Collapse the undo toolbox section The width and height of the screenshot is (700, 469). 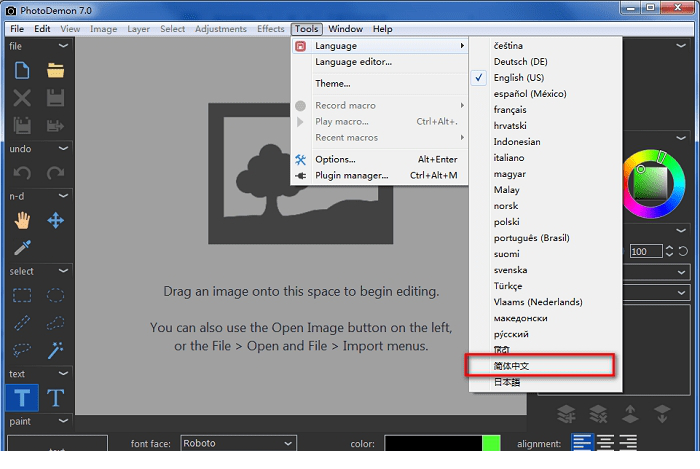coord(63,149)
